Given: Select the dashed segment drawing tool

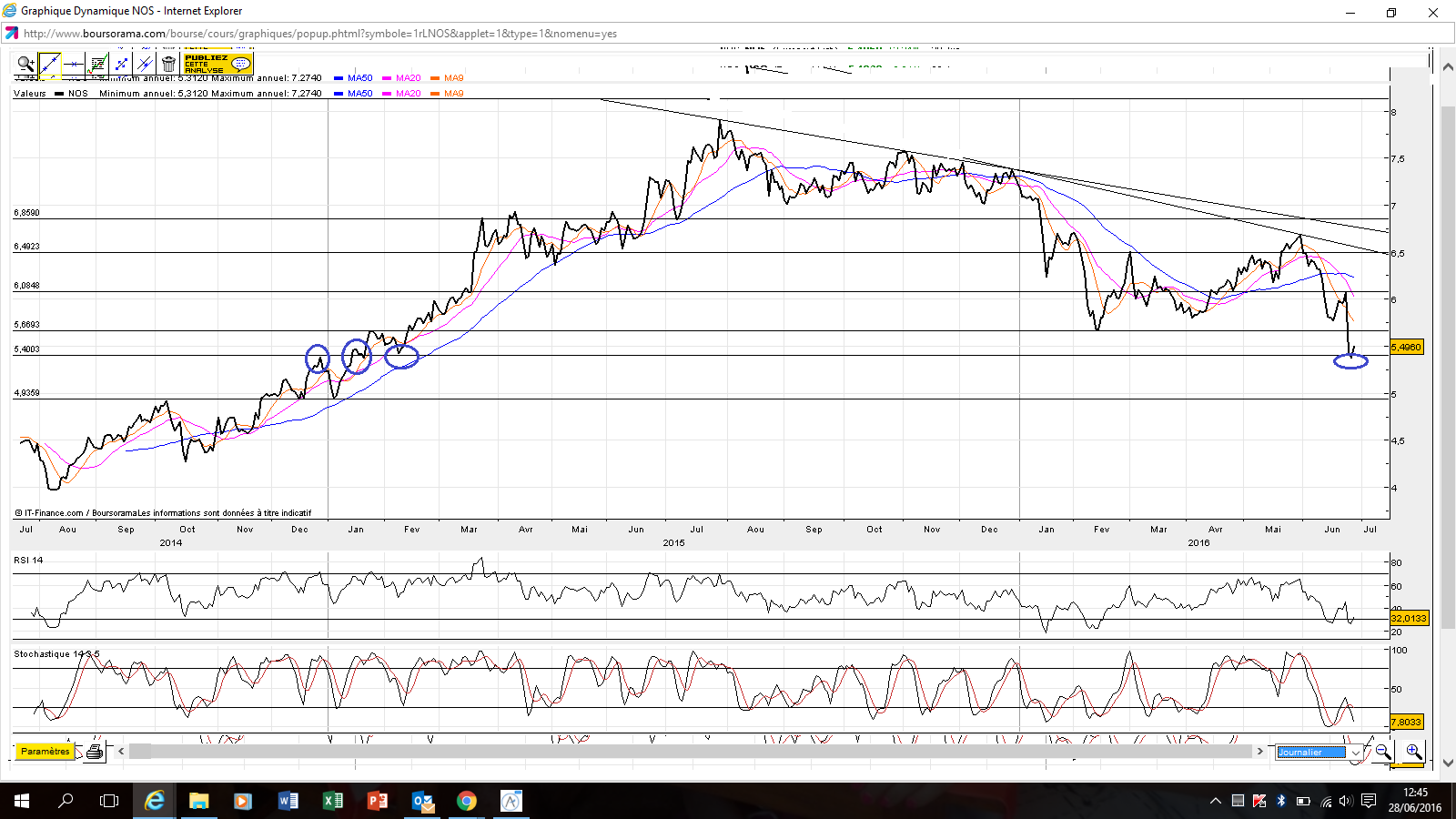Looking at the screenshot, I should point(121,64).
